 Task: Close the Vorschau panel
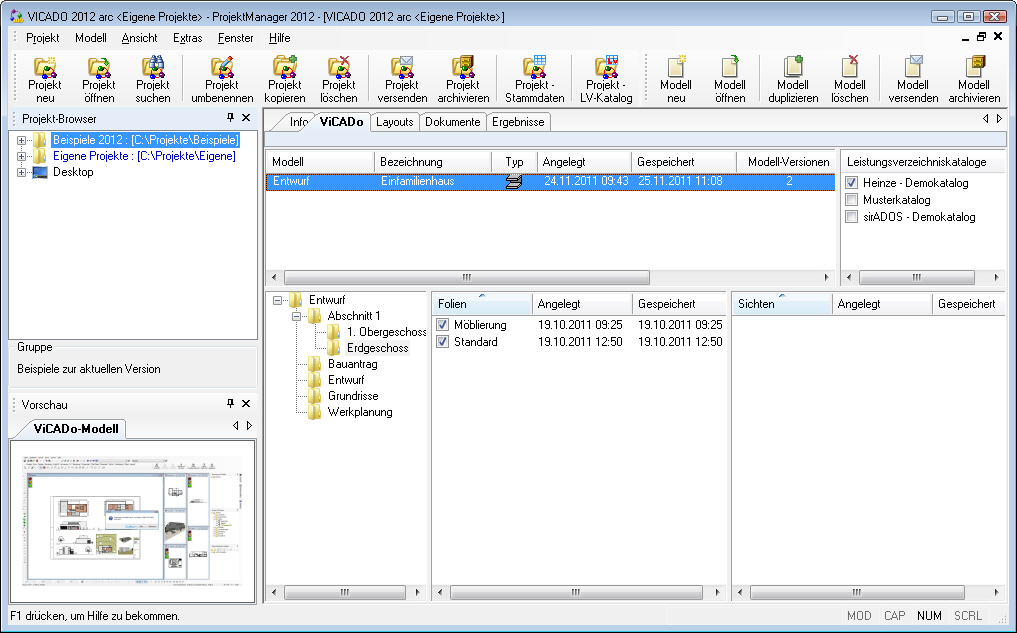coord(246,403)
